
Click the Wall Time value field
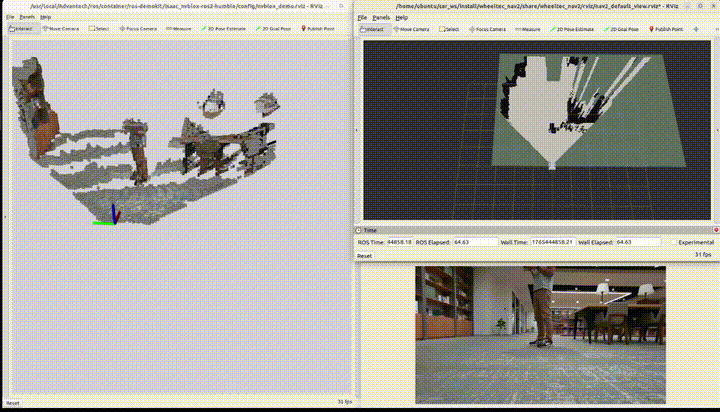click(x=554, y=242)
